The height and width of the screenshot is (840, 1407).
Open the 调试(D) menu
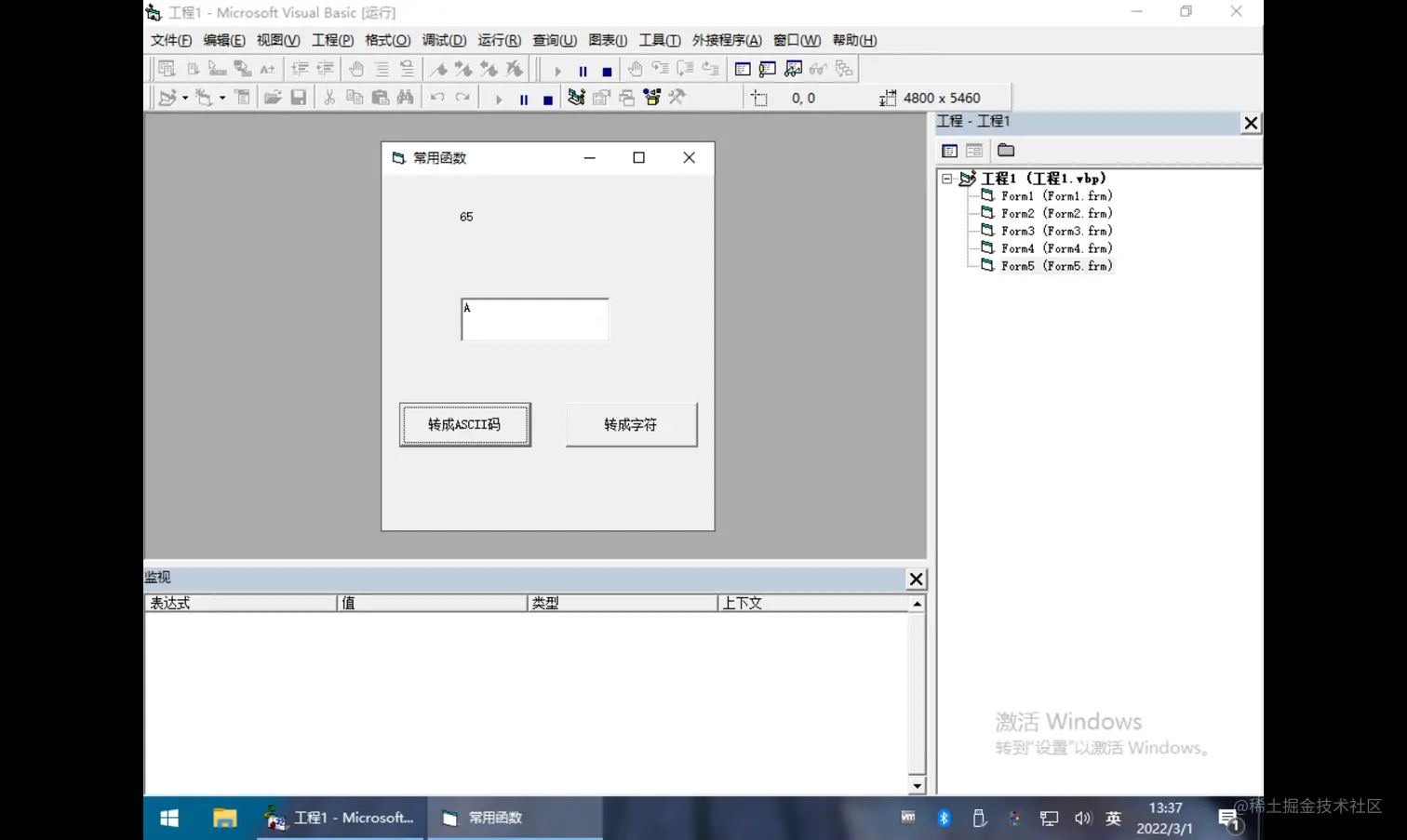444,40
